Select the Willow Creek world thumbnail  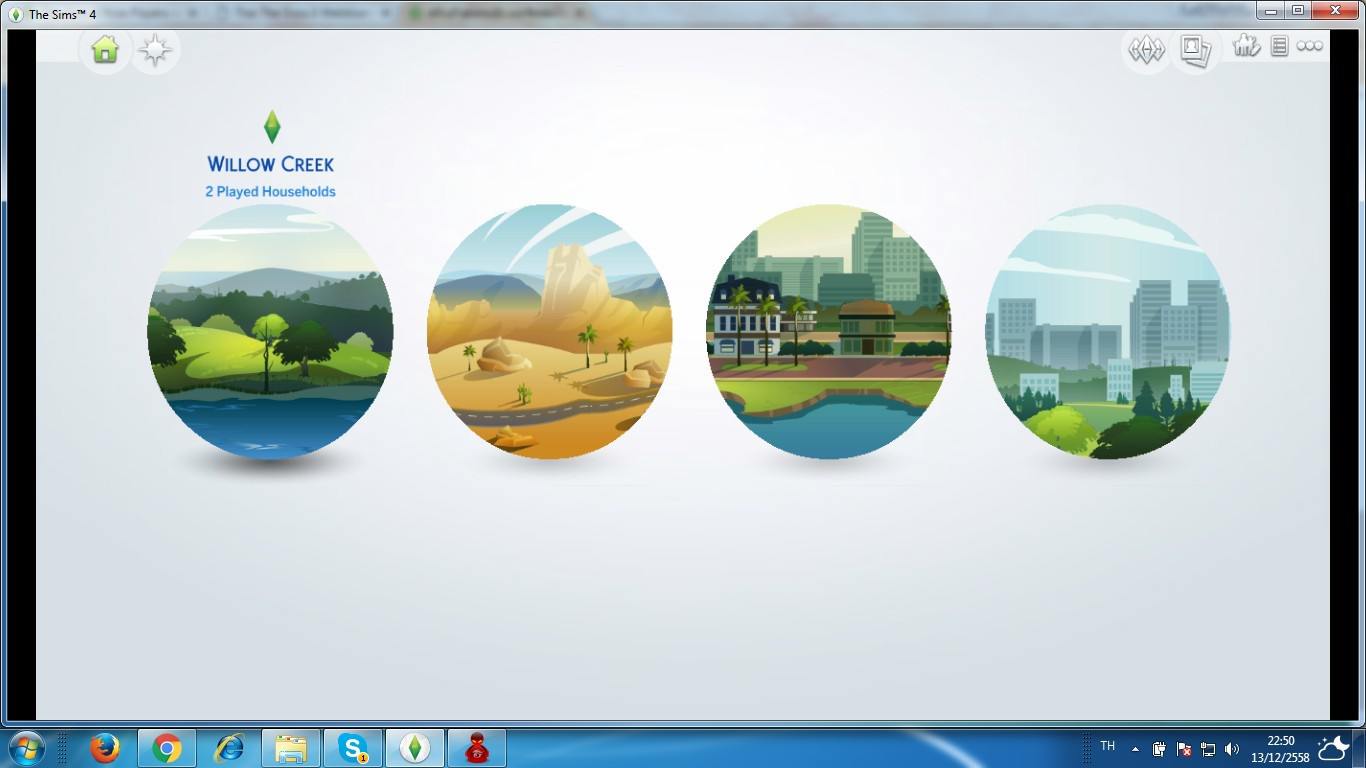(x=270, y=332)
